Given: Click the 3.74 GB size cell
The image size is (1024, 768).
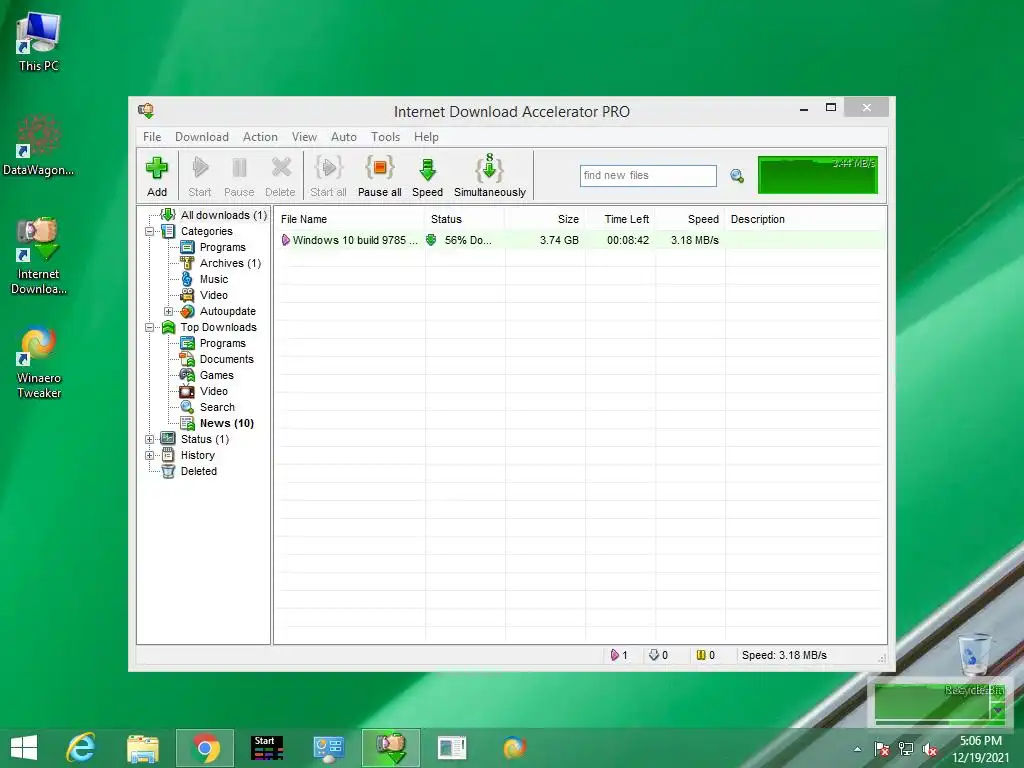Looking at the screenshot, I should point(559,240).
